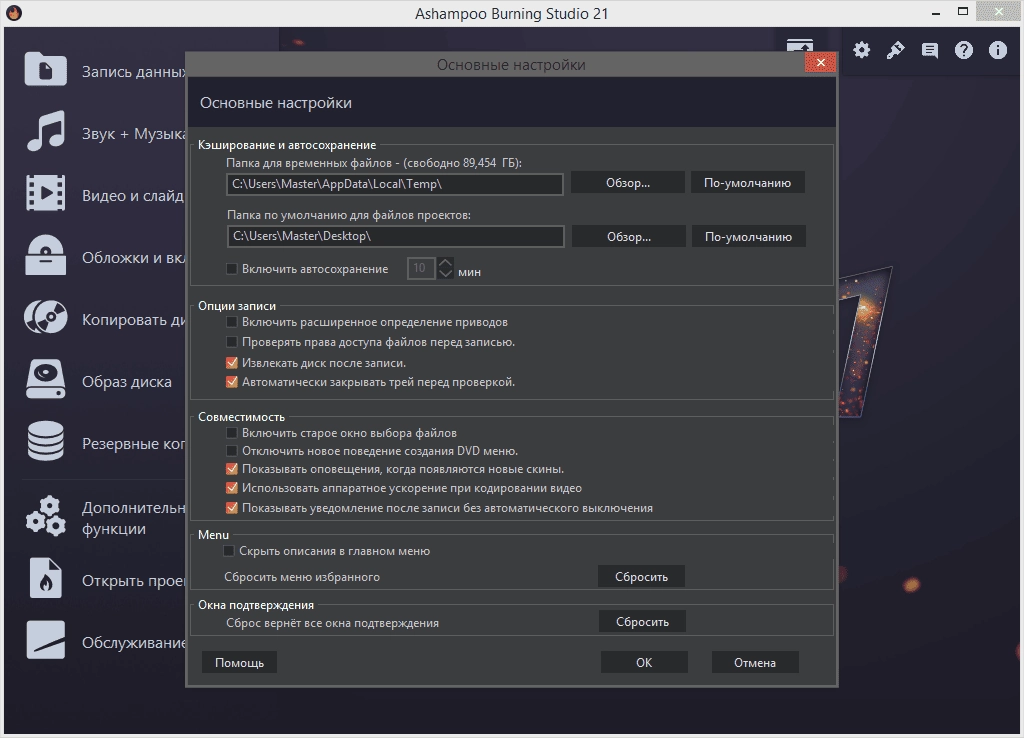Open the Открыть проект file icon

coord(45,578)
